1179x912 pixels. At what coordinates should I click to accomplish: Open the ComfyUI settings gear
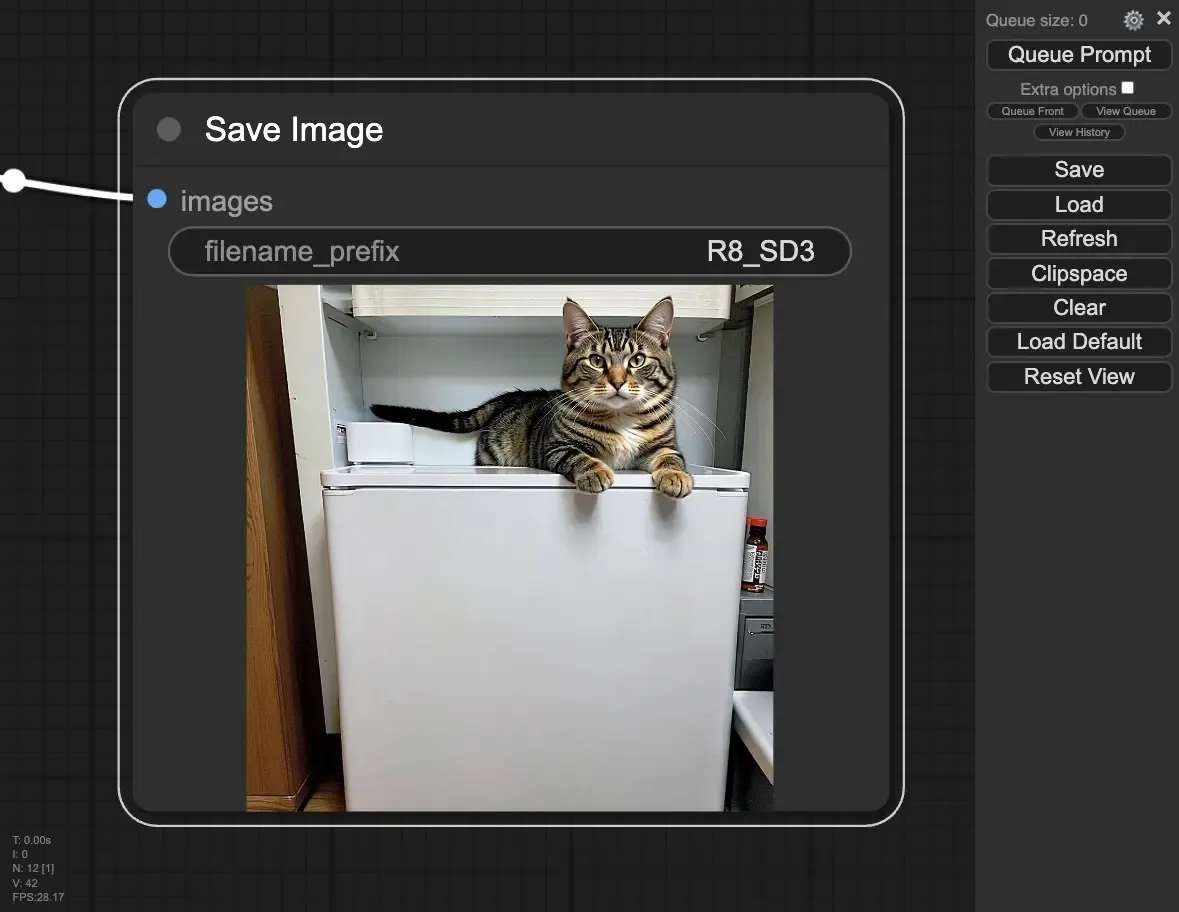tap(1132, 19)
